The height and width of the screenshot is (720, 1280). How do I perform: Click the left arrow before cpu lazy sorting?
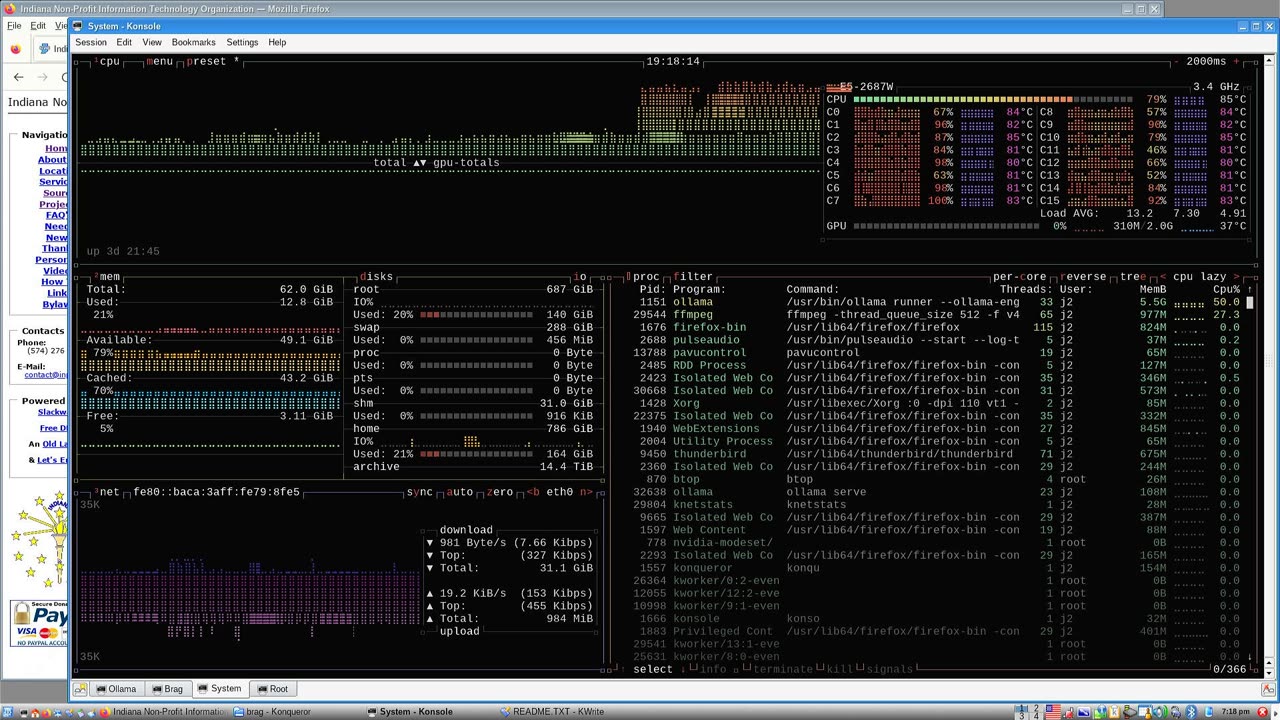coord(1163,277)
